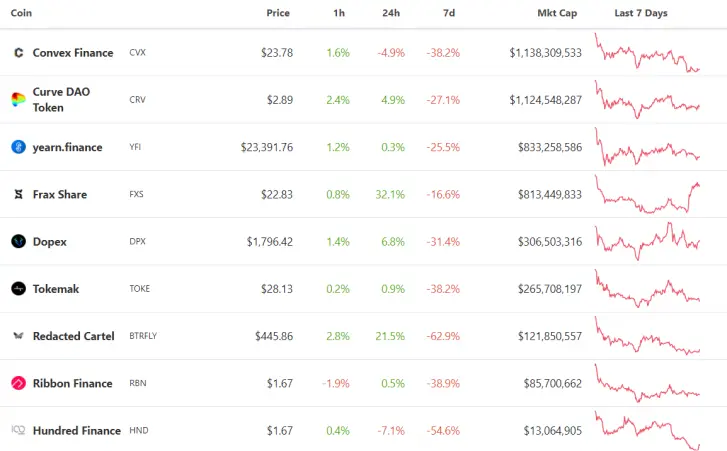This screenshot has width=727, height=451.
Task: Click the Ribbon Finance pink logo
Action: point(19,383)
